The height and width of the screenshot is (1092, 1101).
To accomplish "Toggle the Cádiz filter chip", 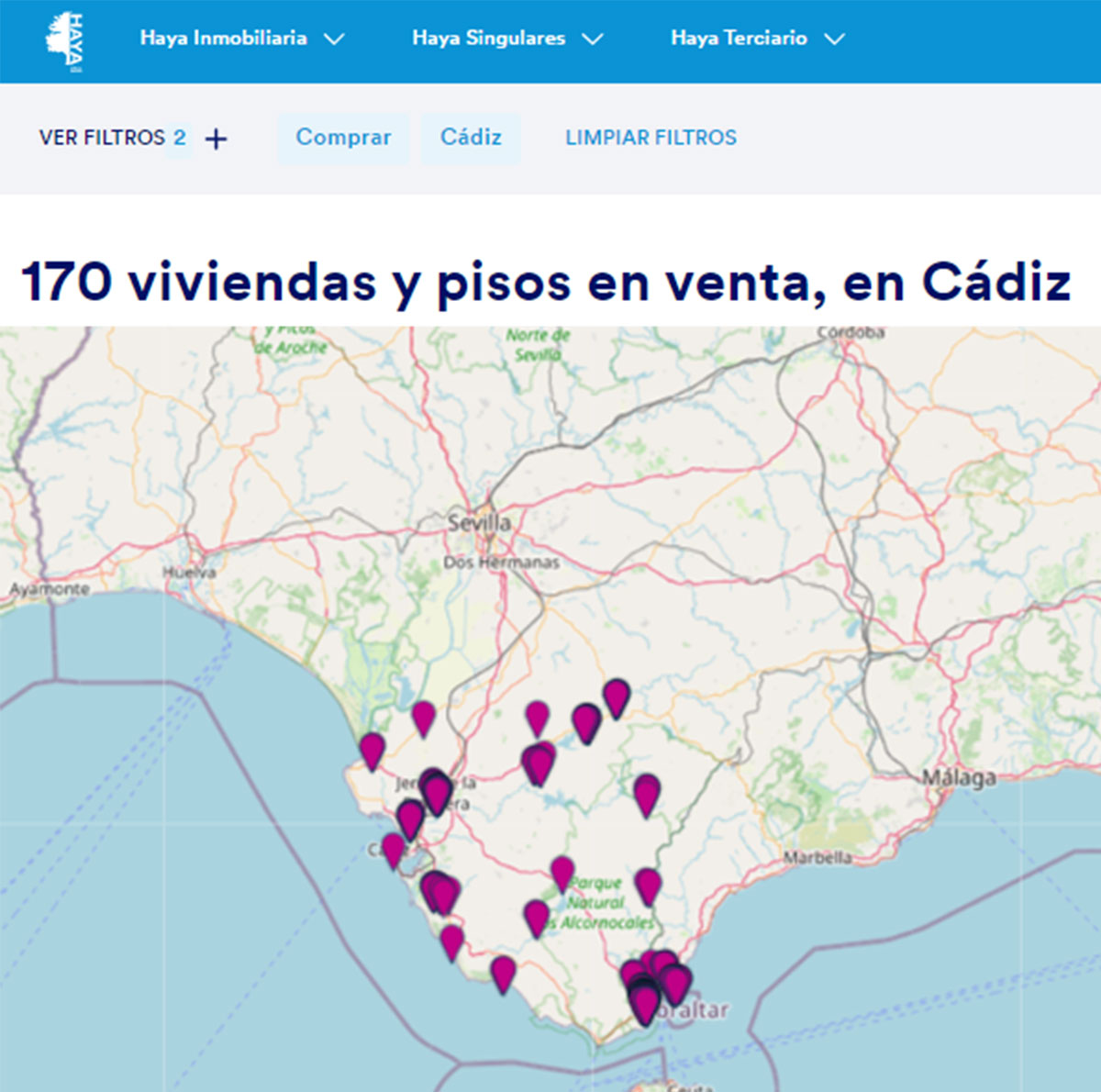I will (471, 138).
